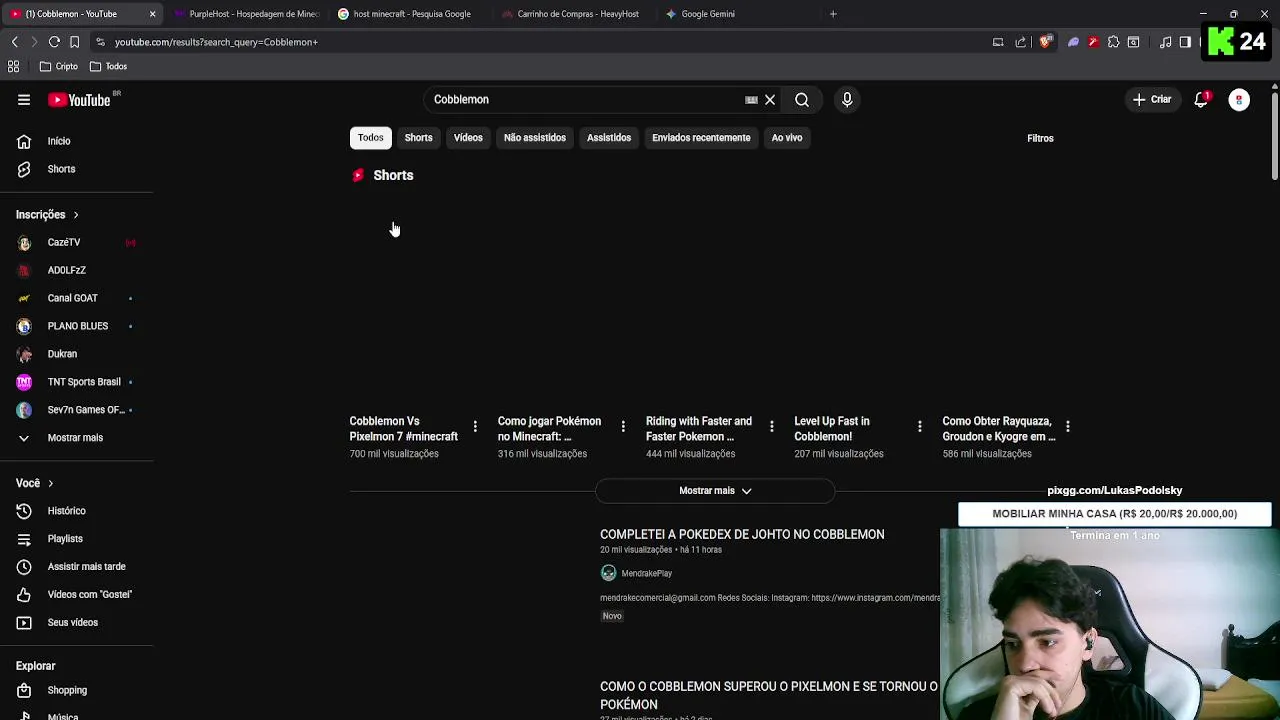Image resolution: width=1280 pixels, height=720 pixels.
Task: Expand Mostrar mais below the Shorts shelf
Action: click(715, 491)
